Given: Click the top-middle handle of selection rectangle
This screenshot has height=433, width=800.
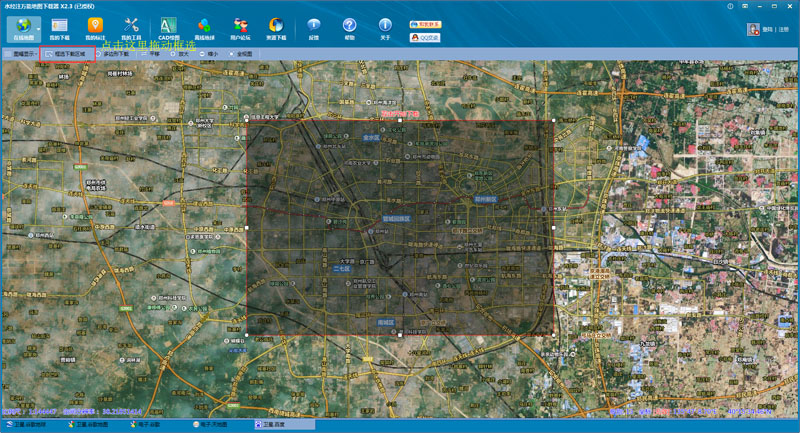Looking at the screenshot, I should pyautogui.click(x=400, y=121).
